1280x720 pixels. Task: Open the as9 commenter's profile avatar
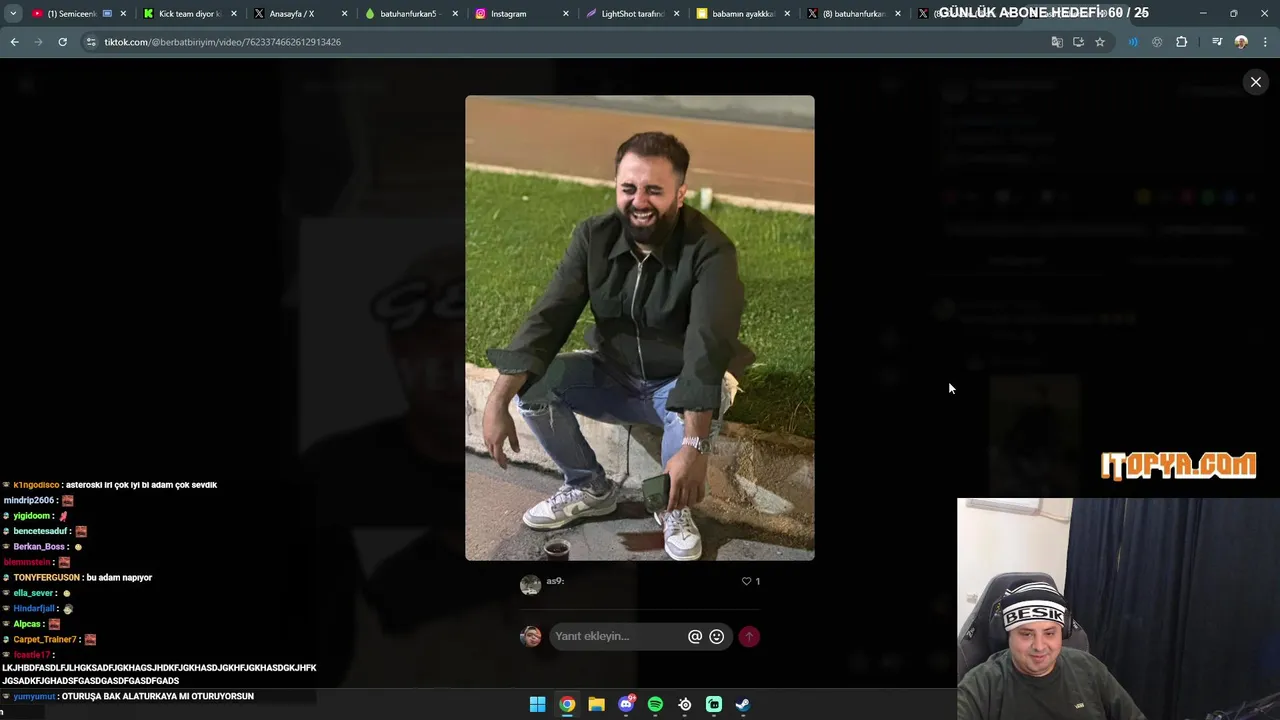click(530, 585)
